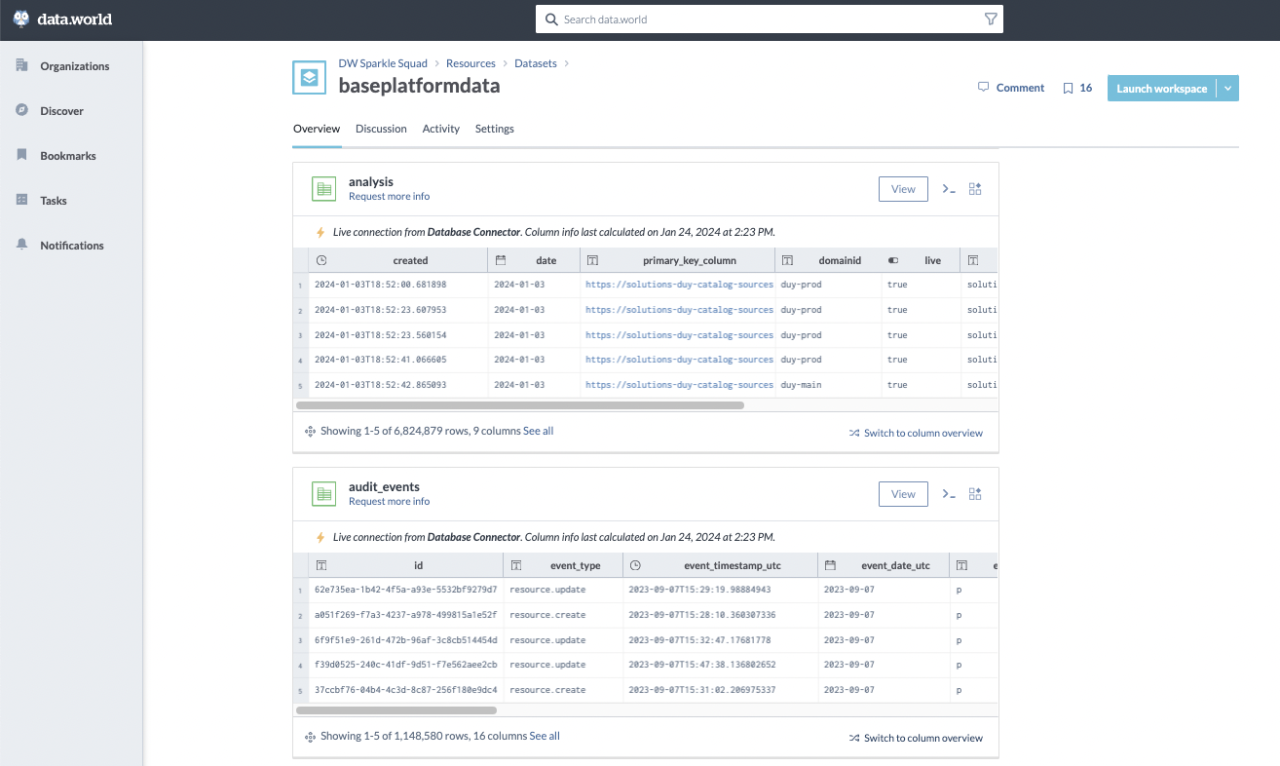The width and height of the screenshot is (1280, 766).
Task: Click add-to-project grid icon for analysis table
Action: coord(975,189)
